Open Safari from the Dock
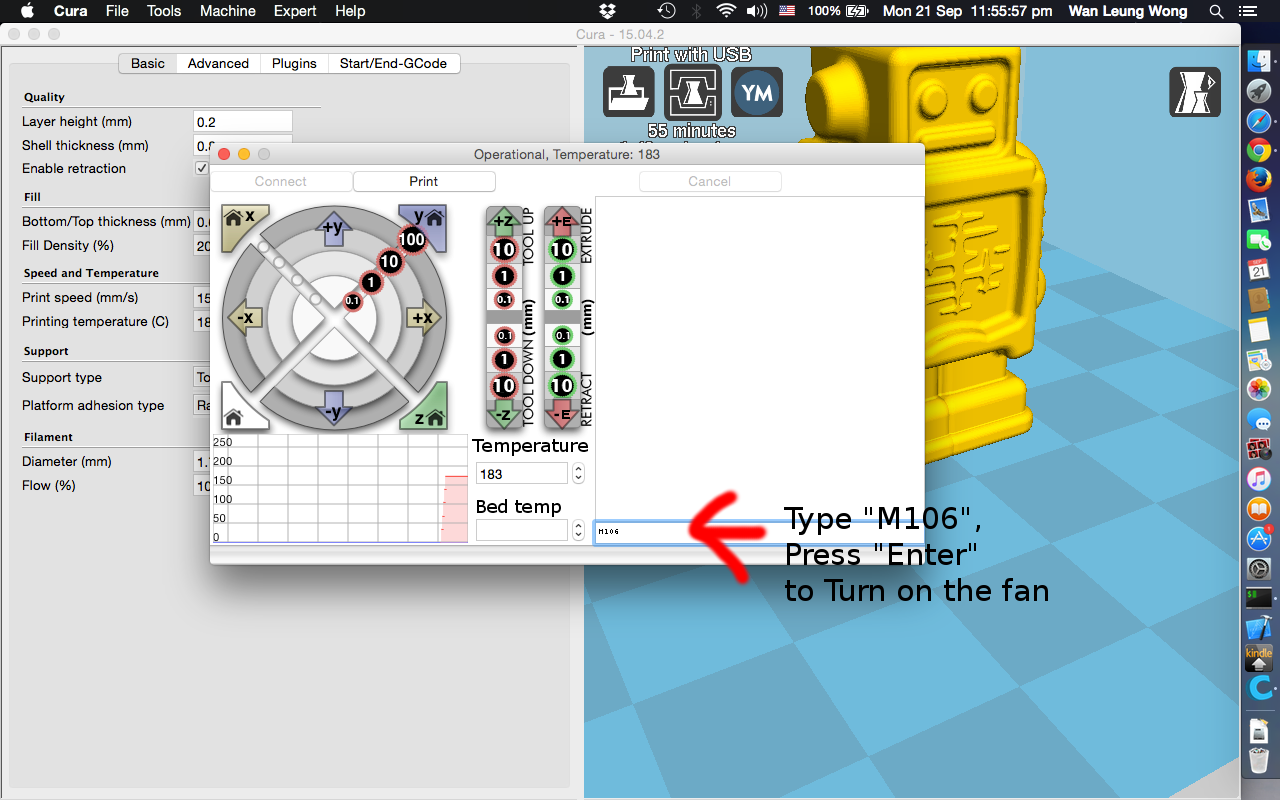 tap(1258, 120)
